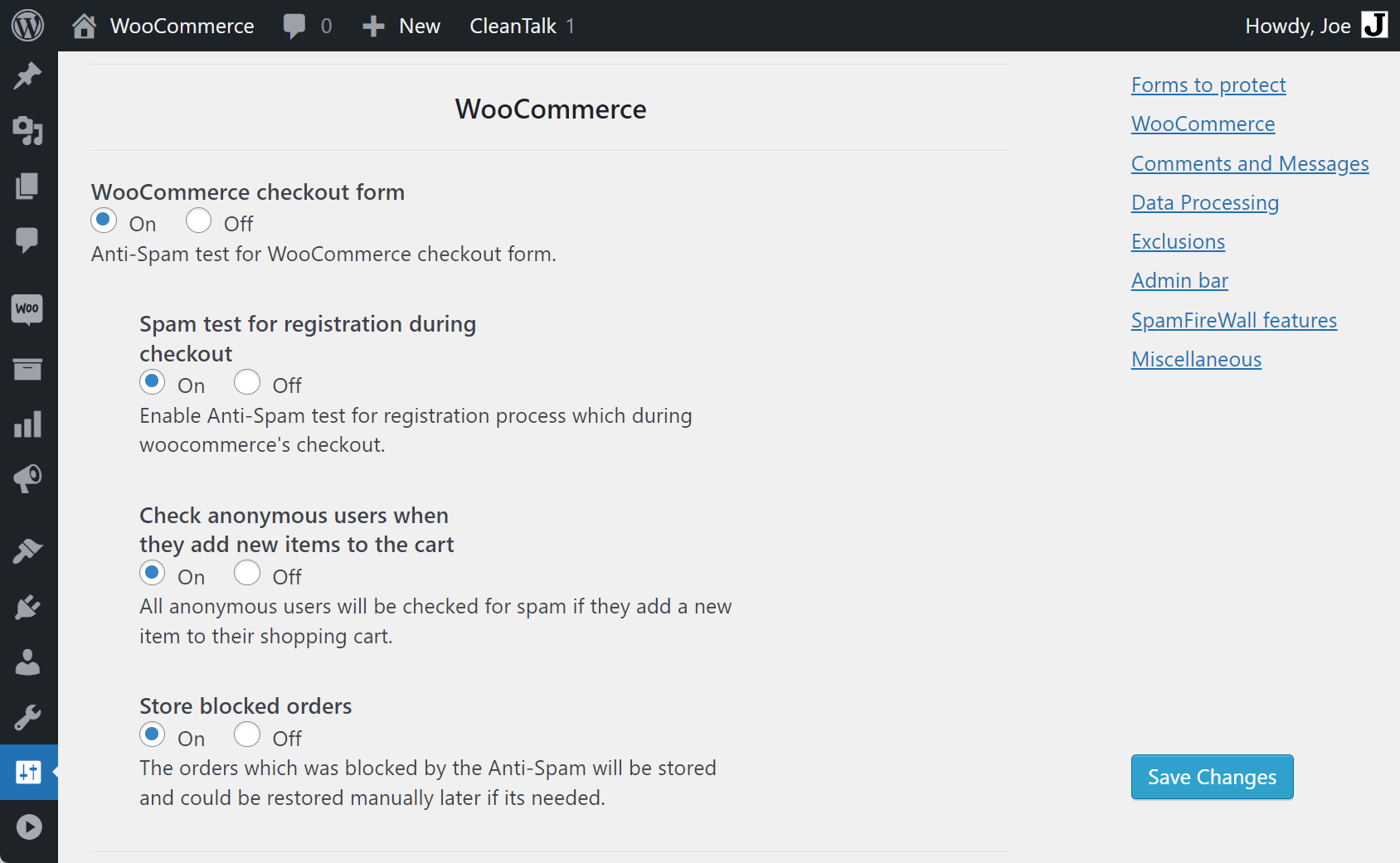Jump to Comments and Messages section
The height and width of the screenshot is (863, 1400).
coord(1250,163)
